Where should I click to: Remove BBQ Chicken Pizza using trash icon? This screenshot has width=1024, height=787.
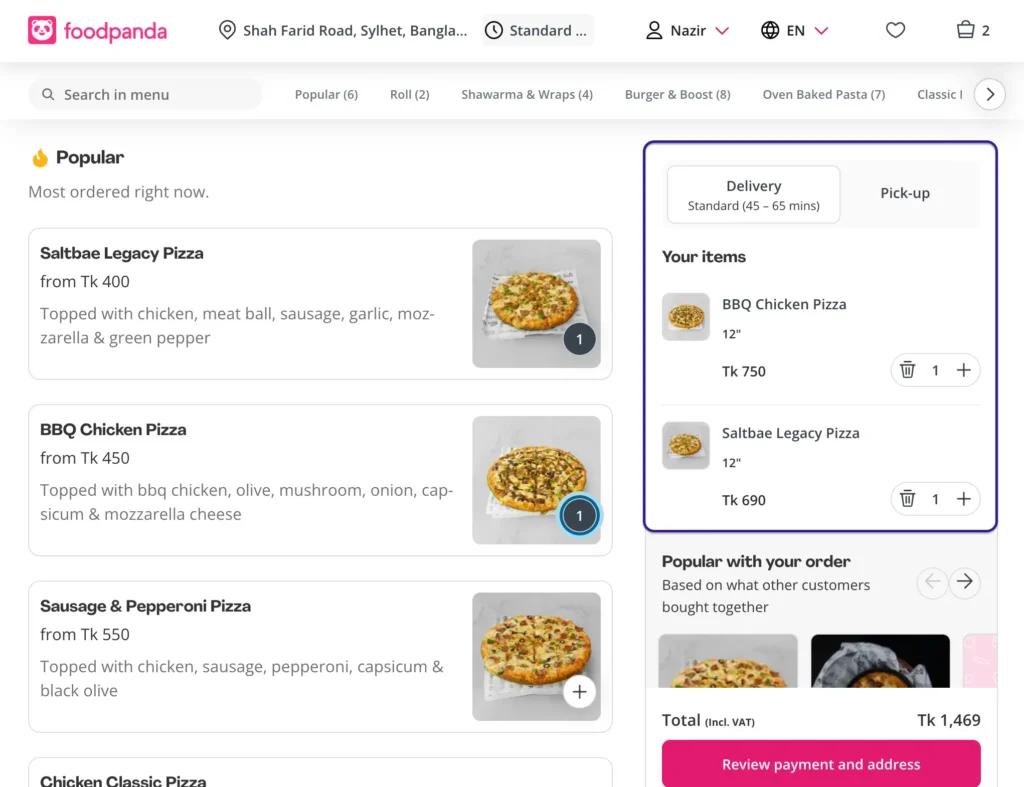click(907, 370)
